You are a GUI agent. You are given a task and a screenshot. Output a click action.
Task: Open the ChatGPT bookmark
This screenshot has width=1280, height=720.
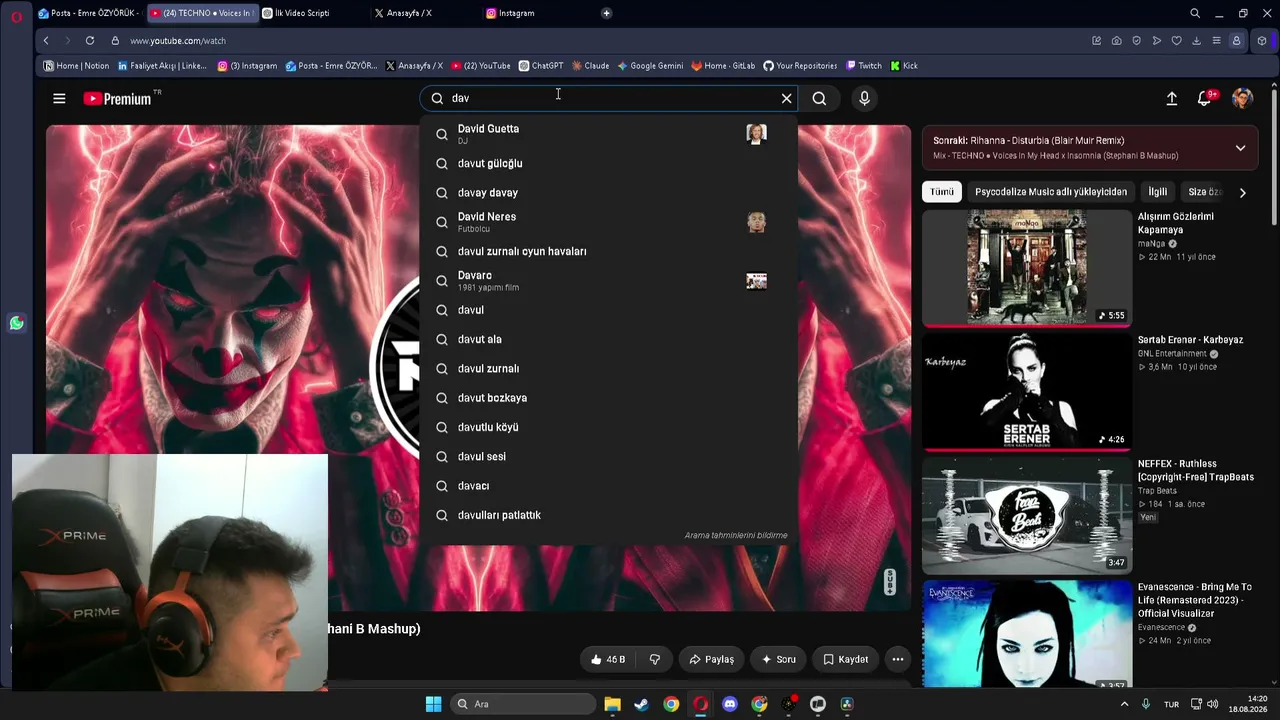(541, 66)
